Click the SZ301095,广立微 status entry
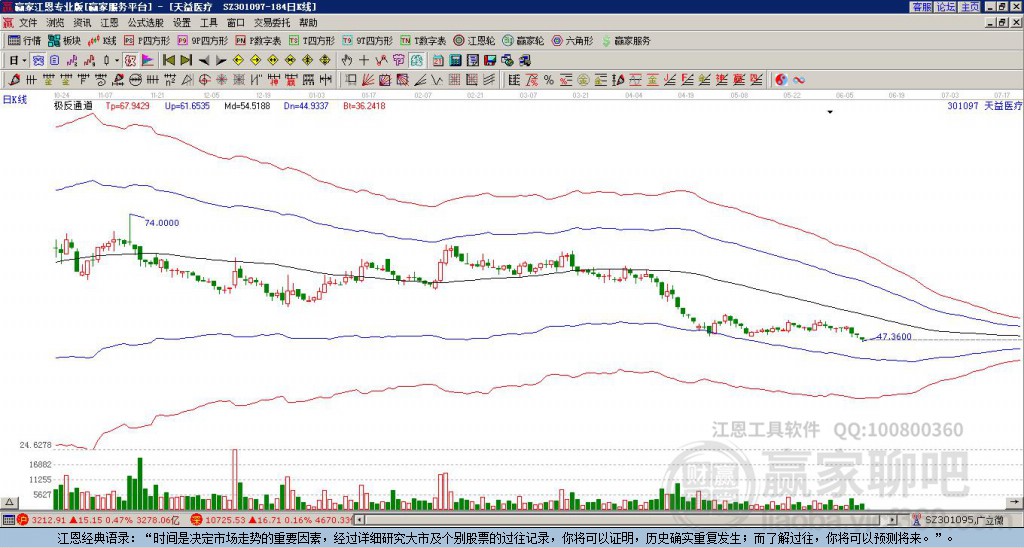Viewport: 1024px width, 548px height. click(966, 520)
